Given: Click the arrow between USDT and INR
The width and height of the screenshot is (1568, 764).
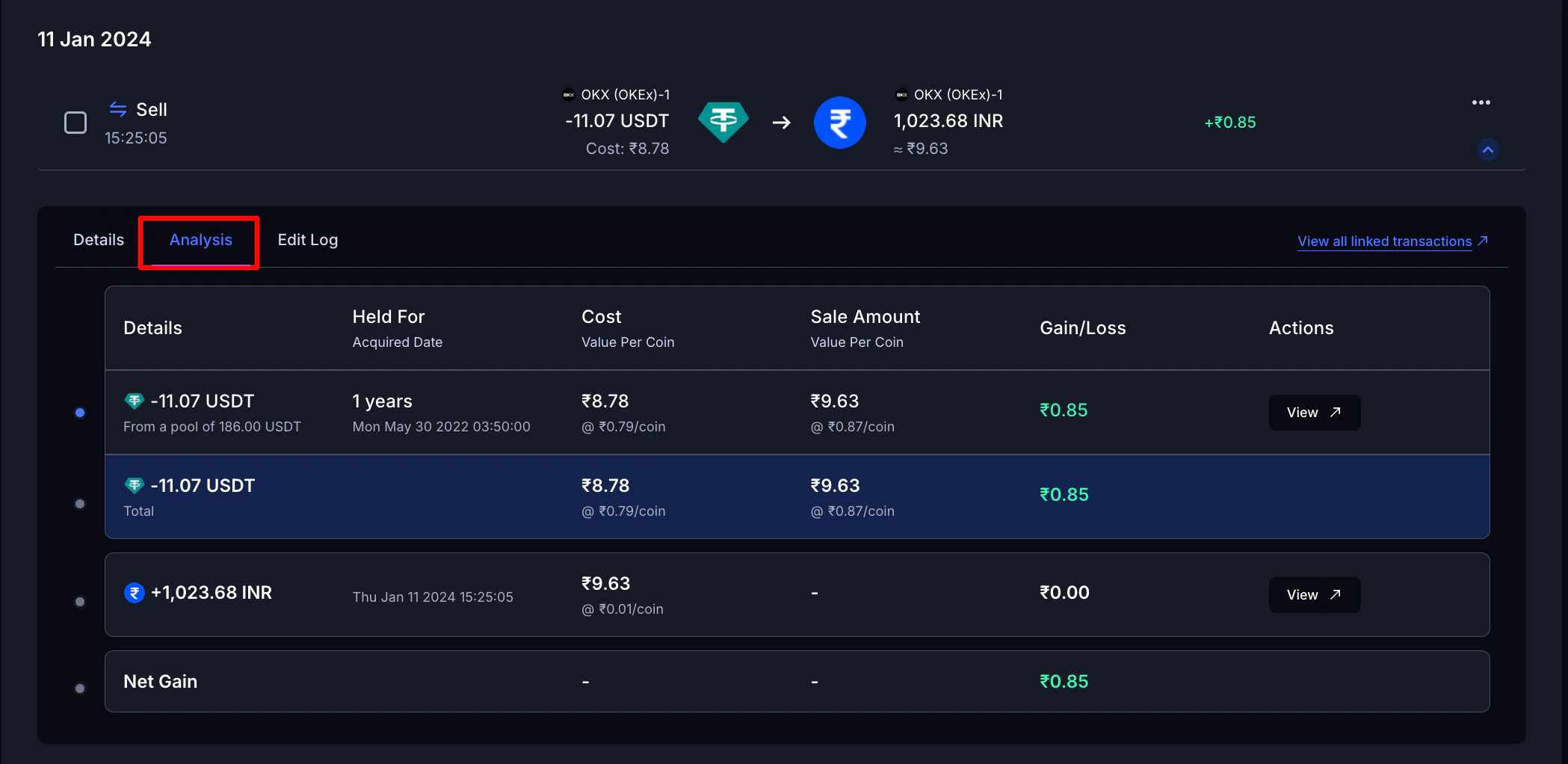Looking at the screenshot, I should 782,123.
